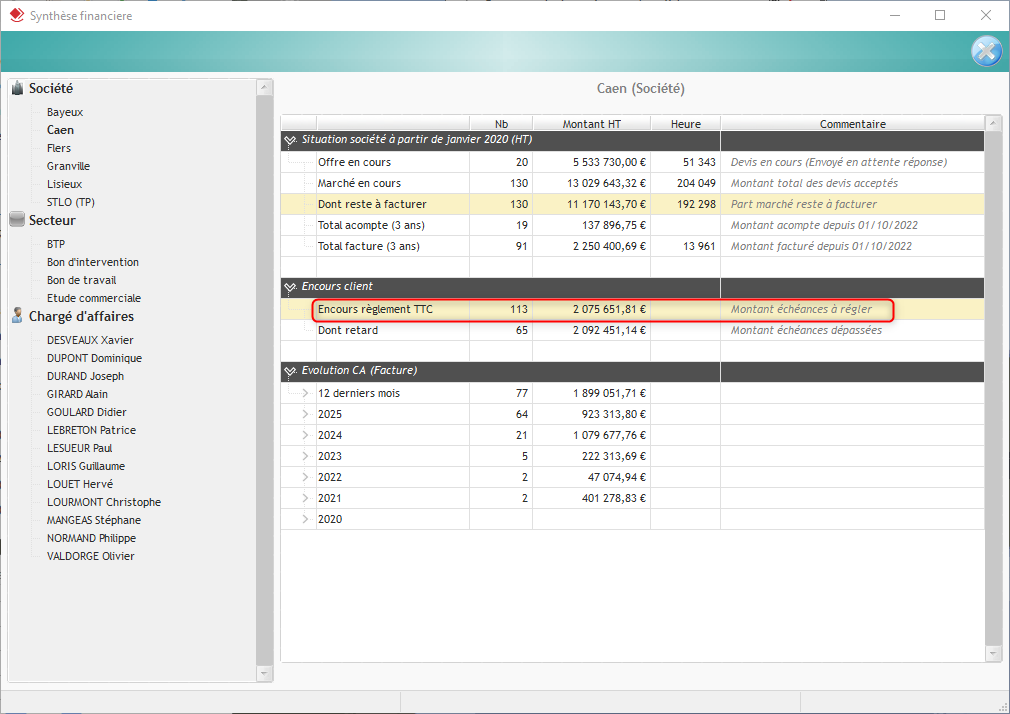Choose BTP under Secteur
Viewport: 1010px width, 714px height.
(56, 244)
